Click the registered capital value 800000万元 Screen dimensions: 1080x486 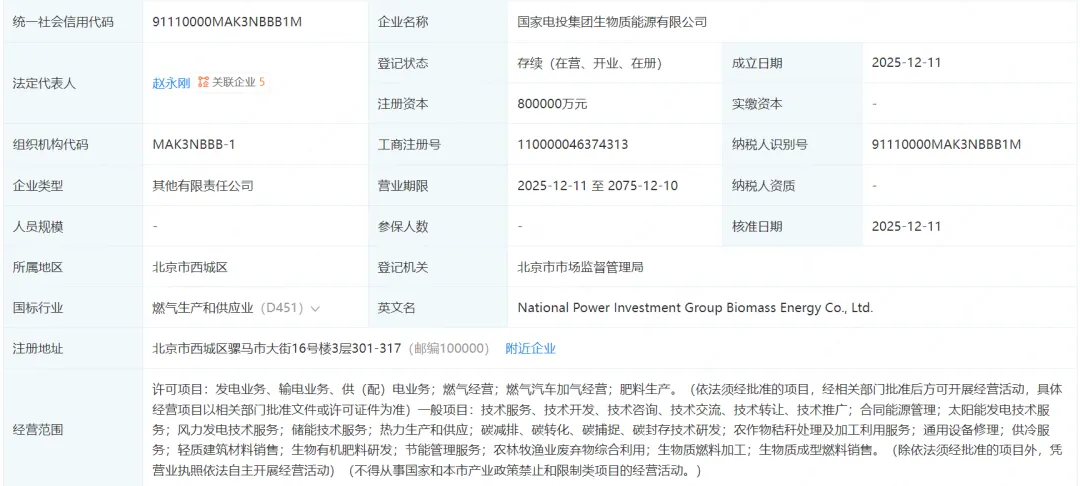pos(552,103)
